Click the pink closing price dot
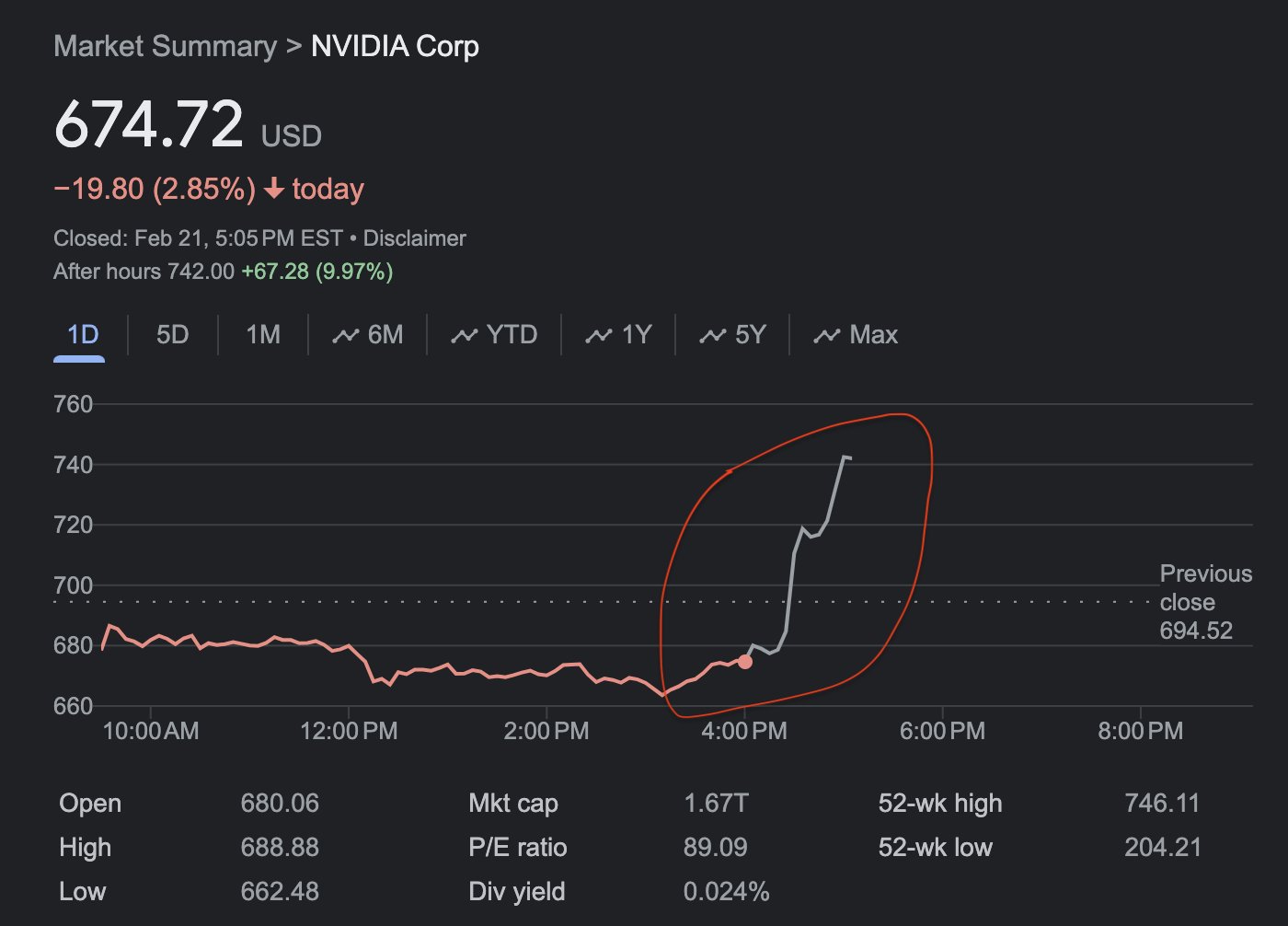The image size is (1288, 926). click(745, 662)
